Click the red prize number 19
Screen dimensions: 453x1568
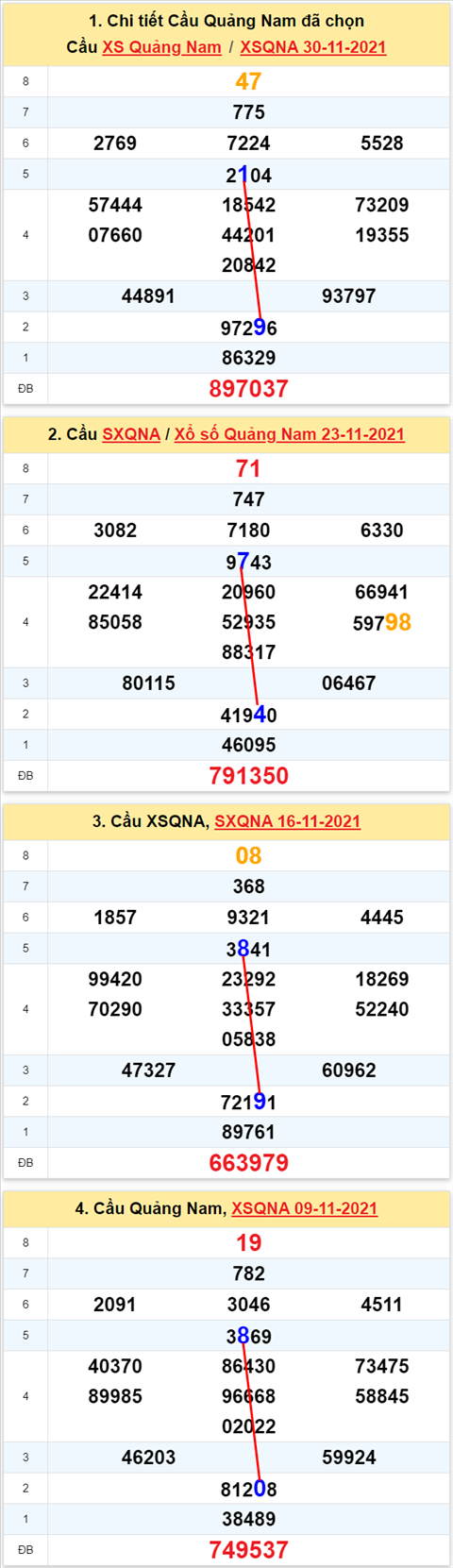[248, 1243]
